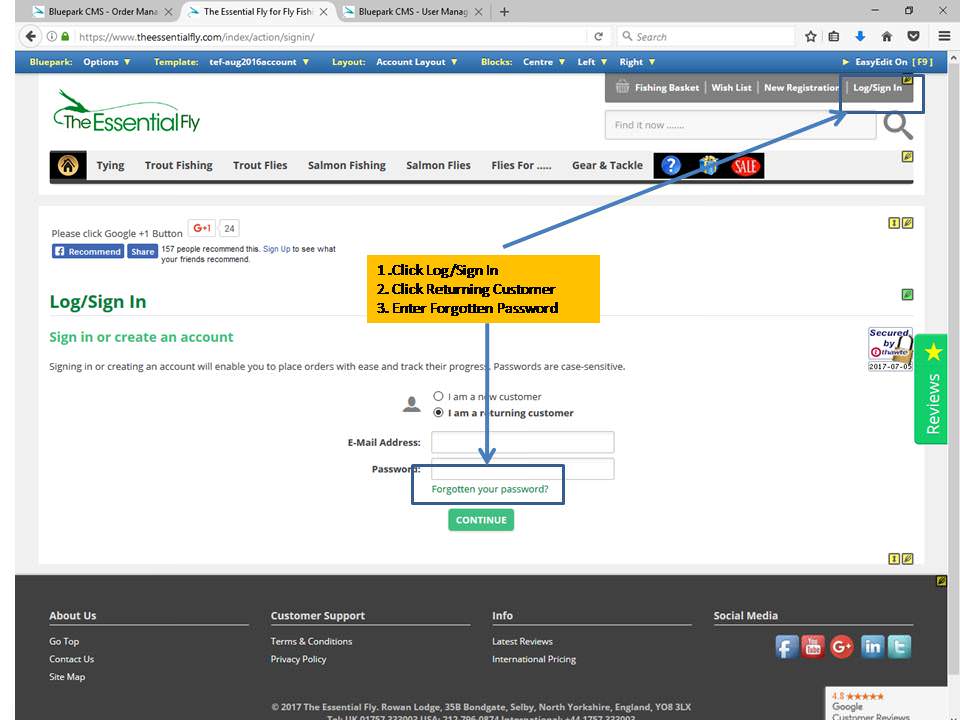960x720 pixels.
Task: Click the E-Mail Address input field
Action: pyautogui.click(x=522, y=442)
